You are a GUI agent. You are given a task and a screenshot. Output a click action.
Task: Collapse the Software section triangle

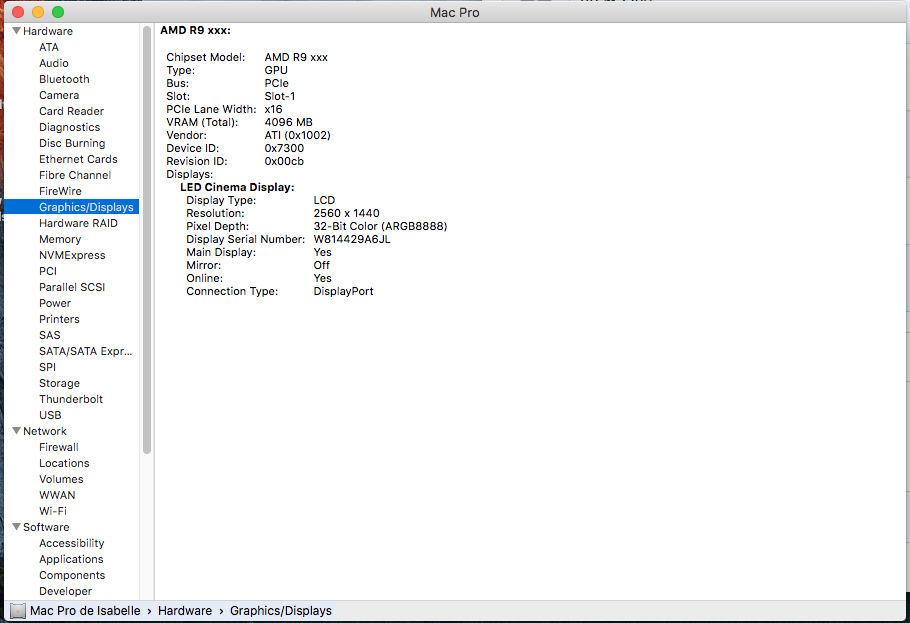pyautogui.click(x=17, y=527)
